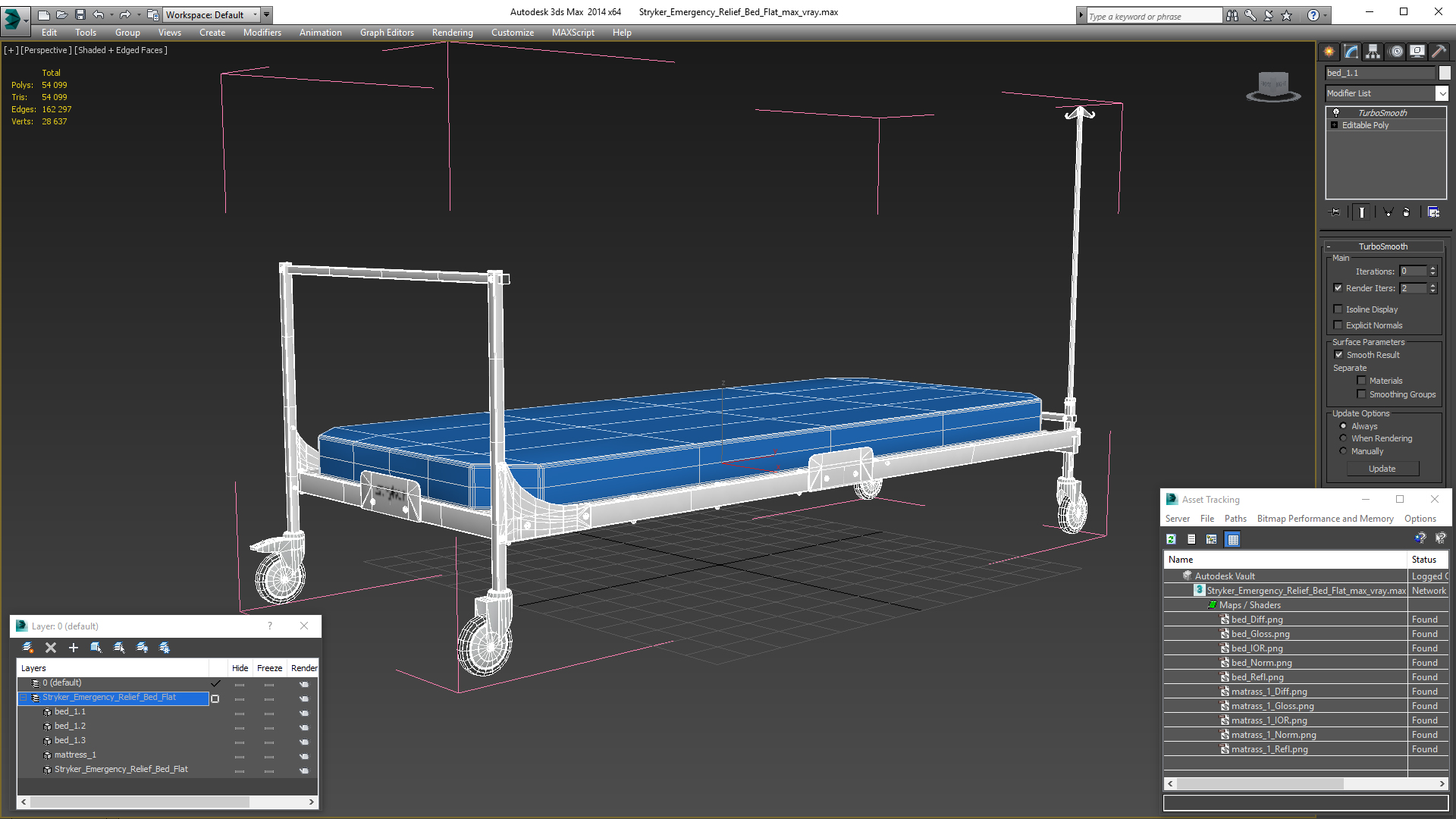Viewport: 1456px width, 819px height.
Task: Toggle the Smooth Result checkbox
Action: pos(1338,355)
